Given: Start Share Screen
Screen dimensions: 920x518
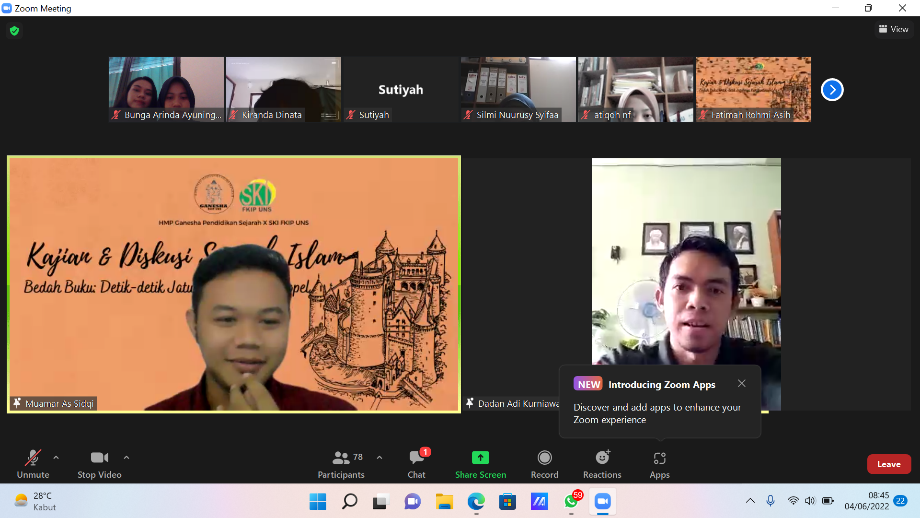Looking at the screenshot, I should pos(480,462).
